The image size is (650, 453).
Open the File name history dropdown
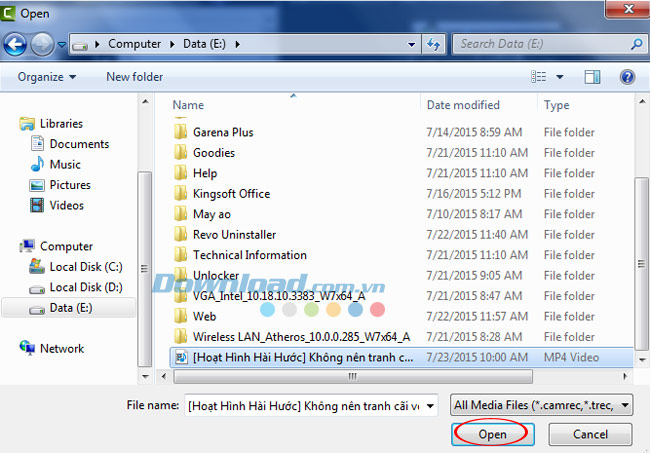point(431,406)
